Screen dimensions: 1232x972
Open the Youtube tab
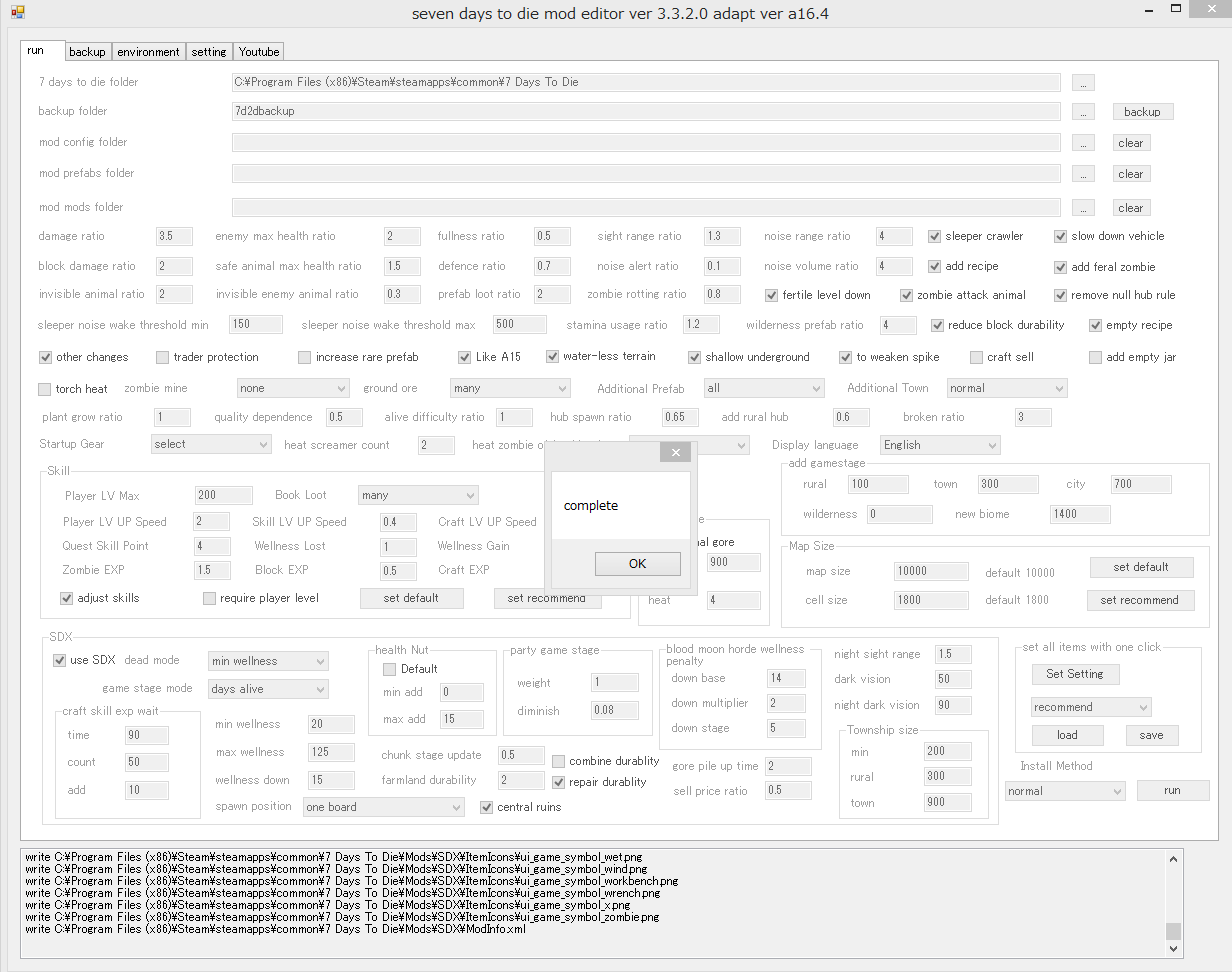point(259,52)
